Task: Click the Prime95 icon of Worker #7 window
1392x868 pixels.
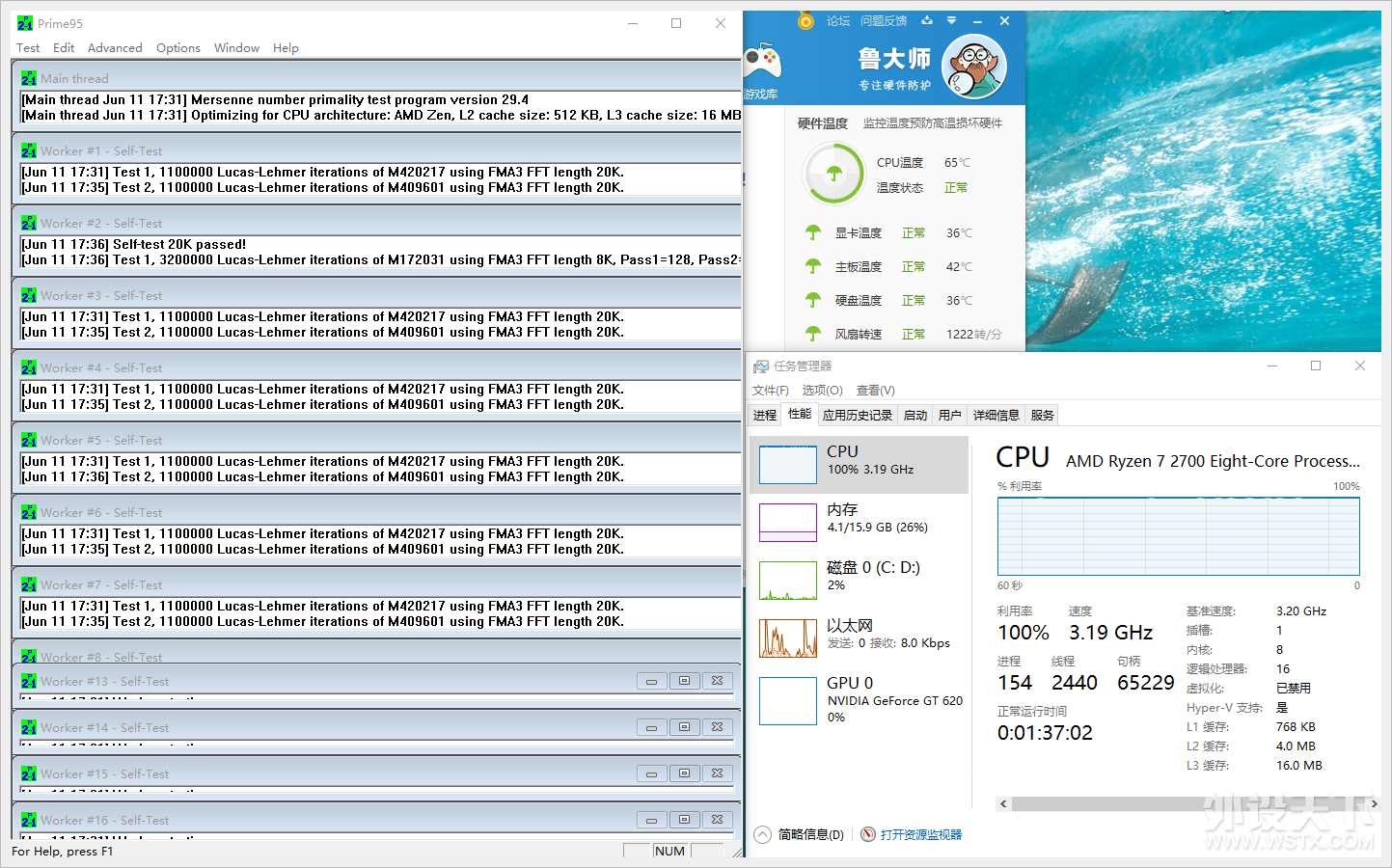Action: tap(29, 584)
